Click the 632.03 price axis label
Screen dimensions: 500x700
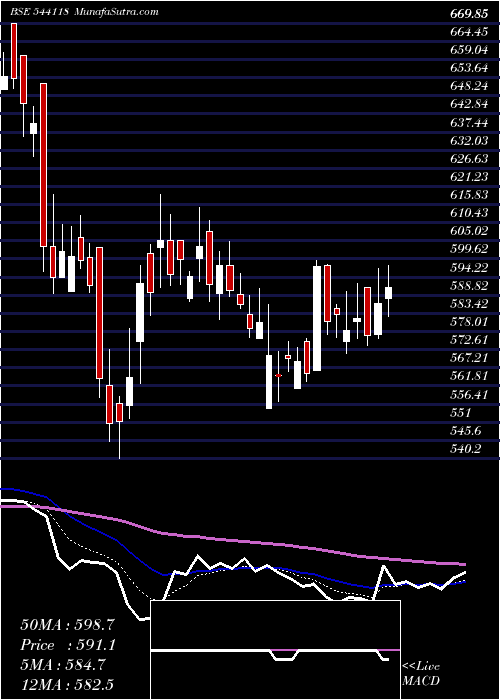point(469,141)
